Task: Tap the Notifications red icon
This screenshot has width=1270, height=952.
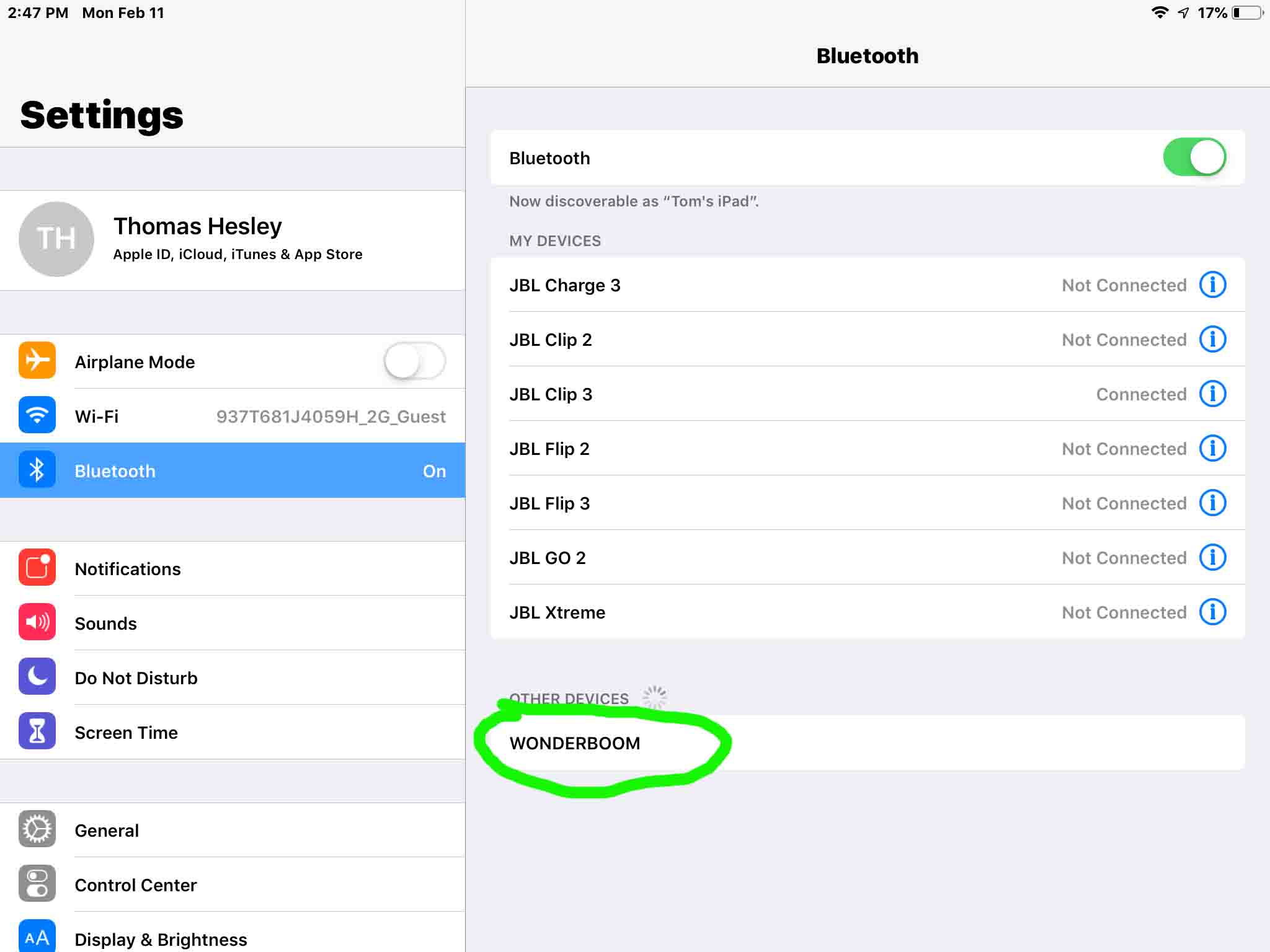Action: (x=37, y=567)
